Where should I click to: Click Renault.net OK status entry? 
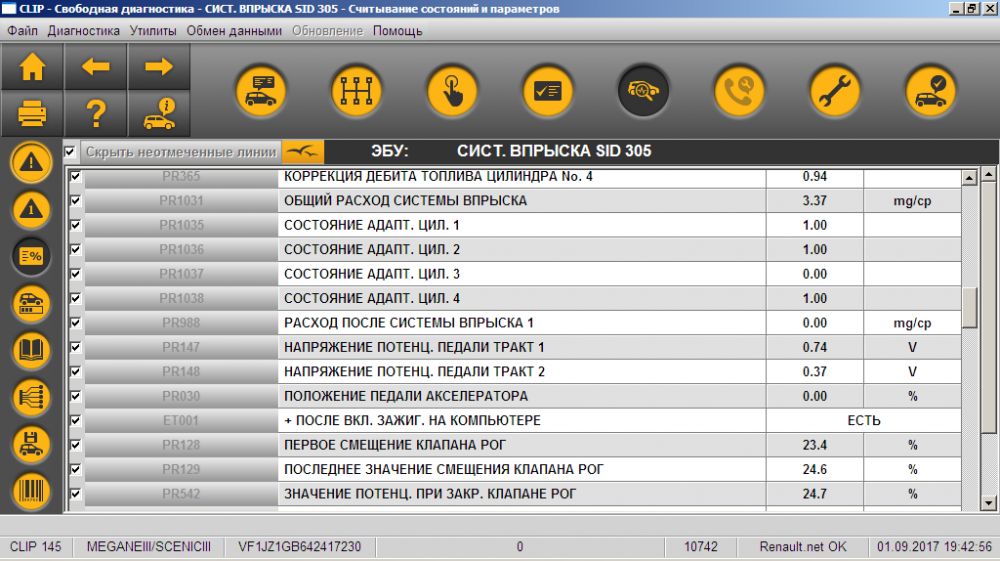[x=803, y=546]
